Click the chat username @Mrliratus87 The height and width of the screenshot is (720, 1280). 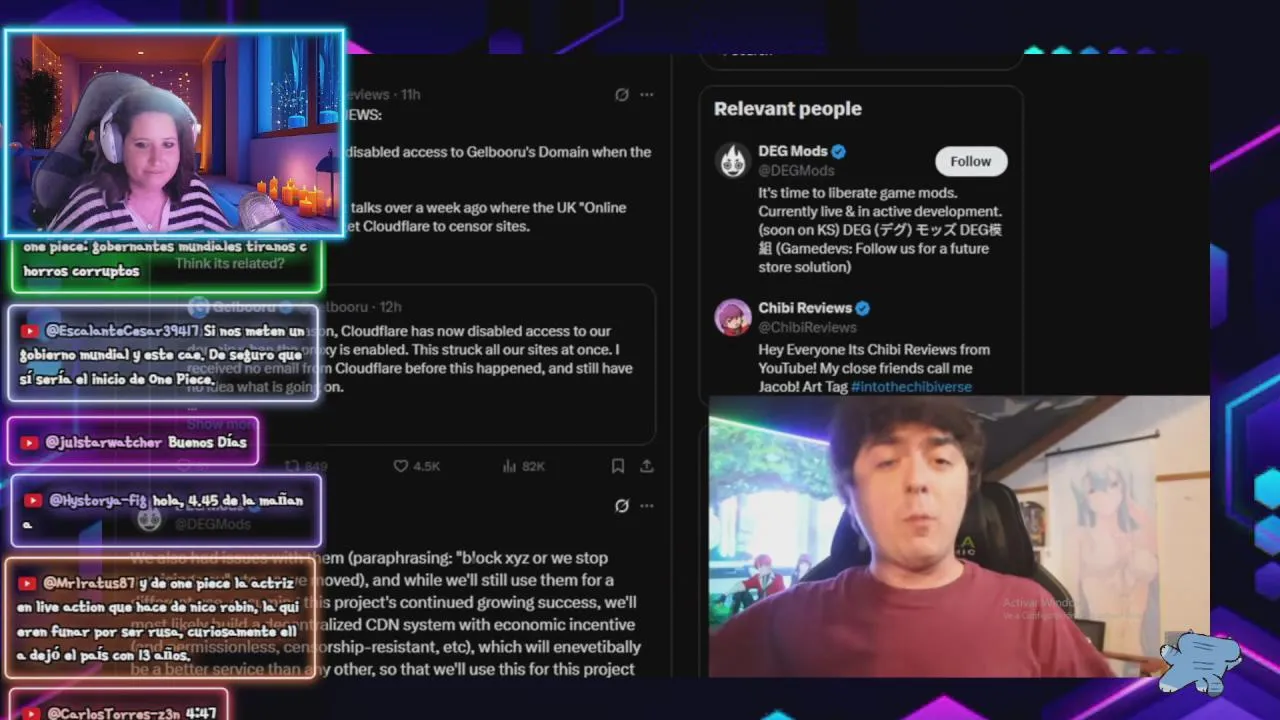[x=88, y=583]
